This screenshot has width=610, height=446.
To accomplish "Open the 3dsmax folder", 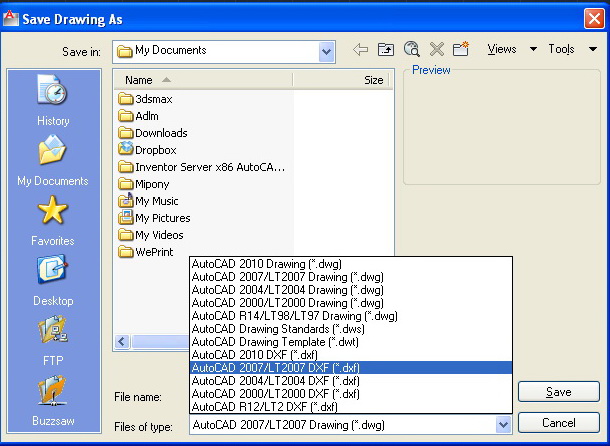I will pos(145,99).
